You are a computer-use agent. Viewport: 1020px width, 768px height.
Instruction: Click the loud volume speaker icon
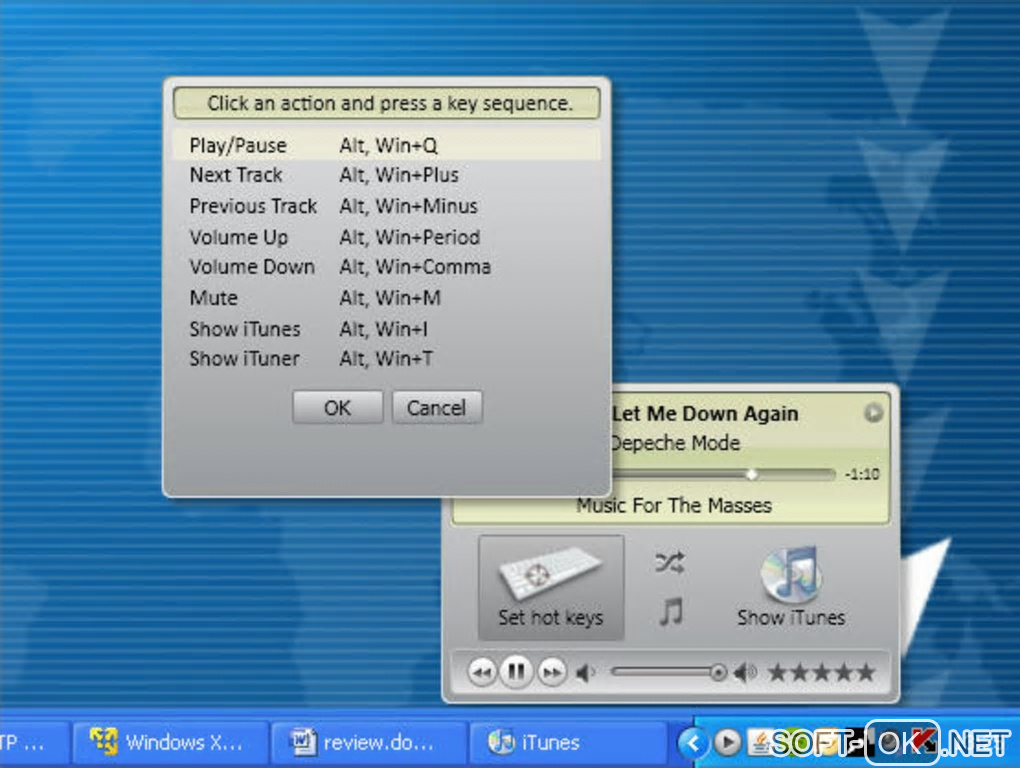pos(745,672)
